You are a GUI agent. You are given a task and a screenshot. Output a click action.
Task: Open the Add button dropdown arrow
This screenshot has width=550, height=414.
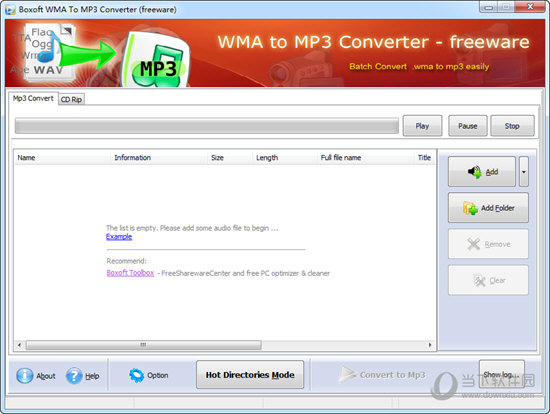click(x=524, y=172)
